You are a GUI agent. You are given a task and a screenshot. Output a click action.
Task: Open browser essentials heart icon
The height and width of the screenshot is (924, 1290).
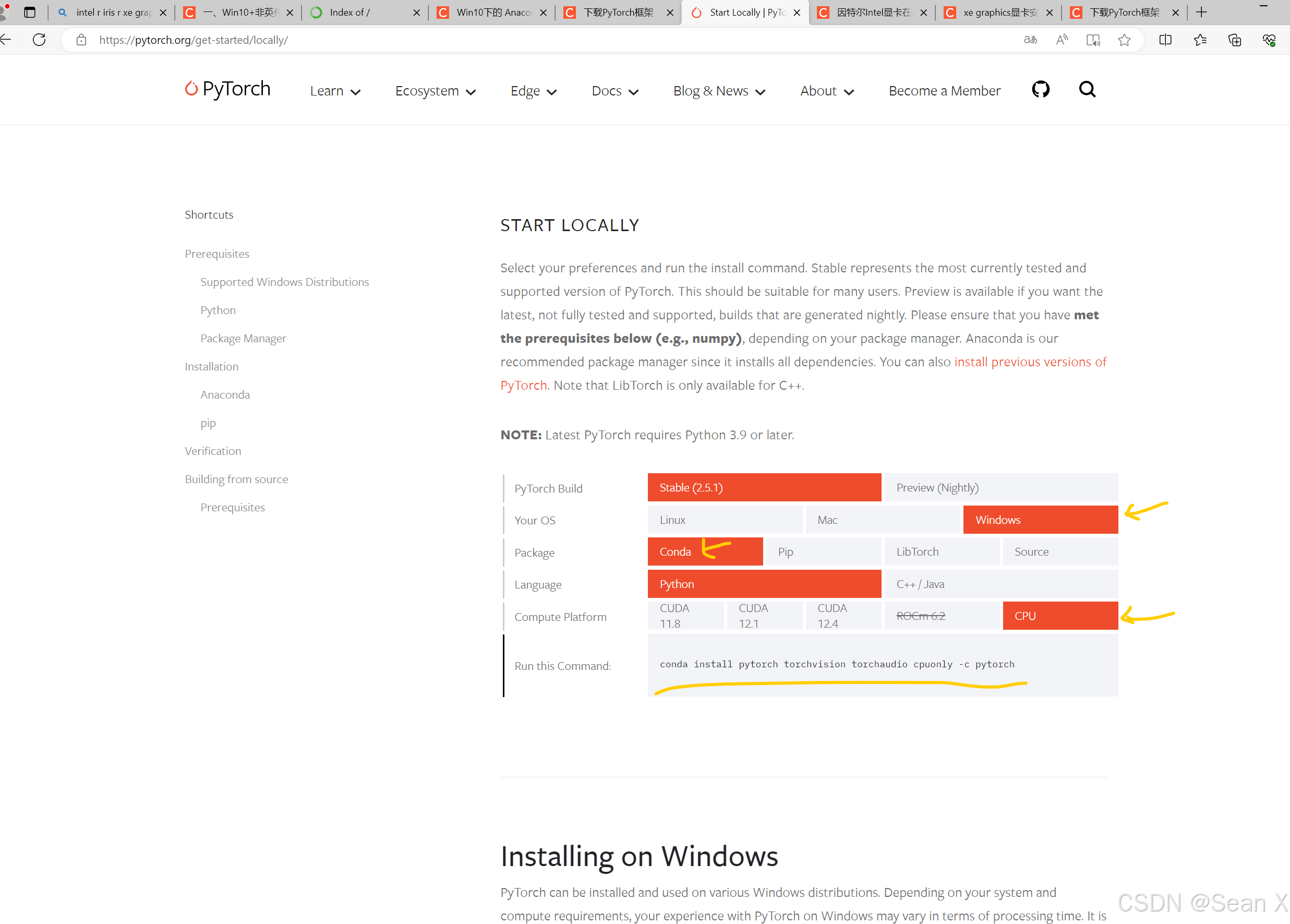pos(1269,40)
